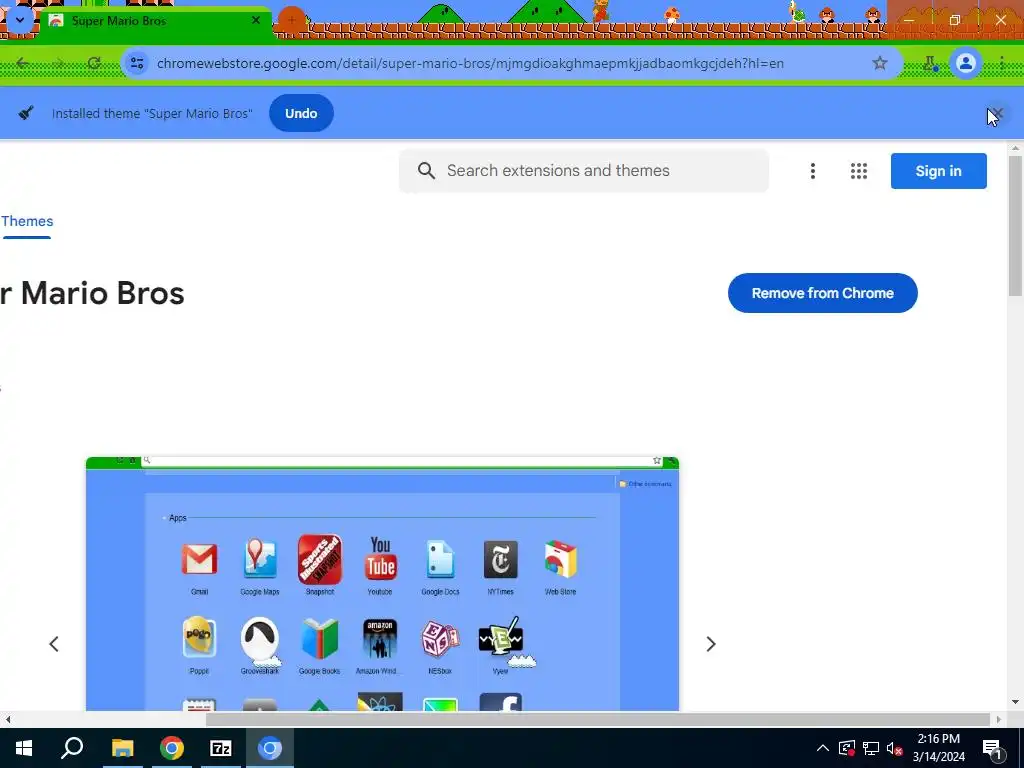Show the previous preview screenshot
The height and width of the screenshot is (768, 1024).
(x=54, y=644)
